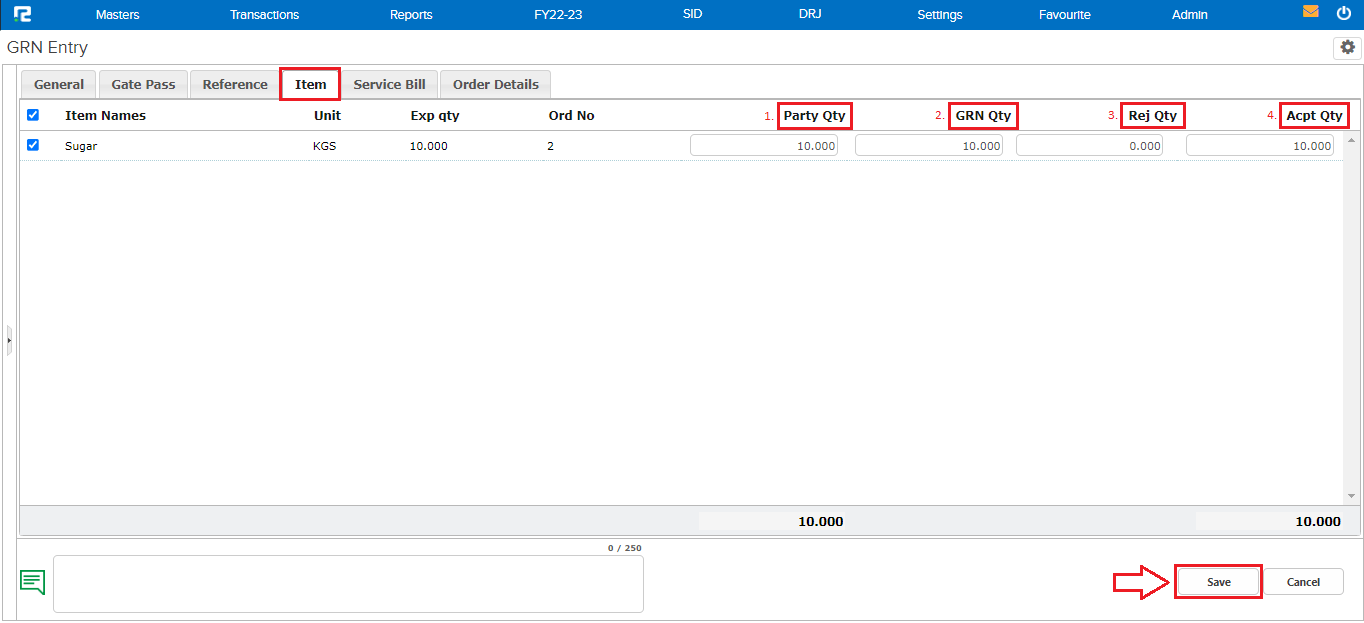The width and height of the screenshot is (1364, 623).
Task: Open the Reports menu
Action: click(x=411, y=15)
